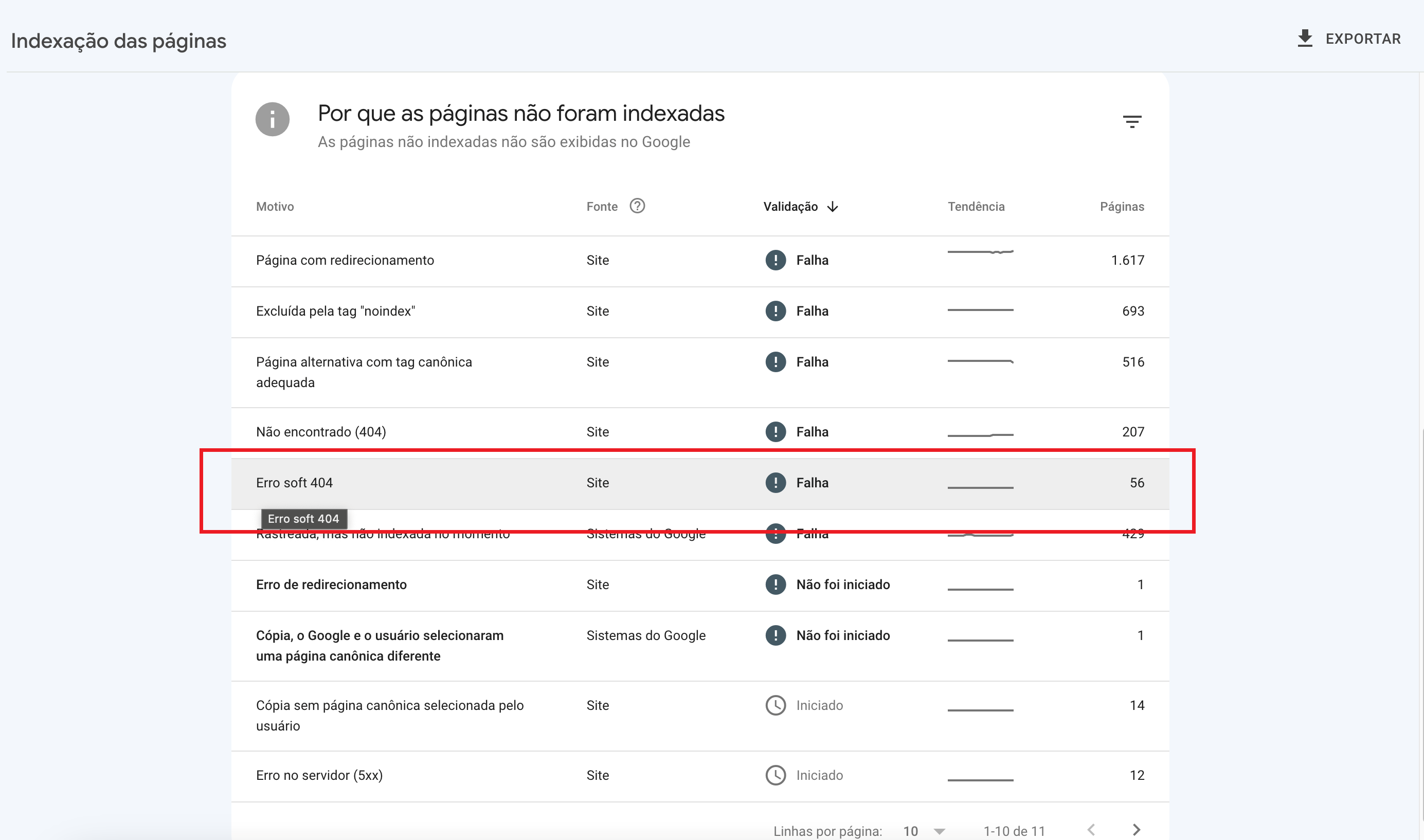Viewport: 1424px width, 840px height.
Task: Click failure icon in Página alternativa row
Action: (x=775, y=362)
